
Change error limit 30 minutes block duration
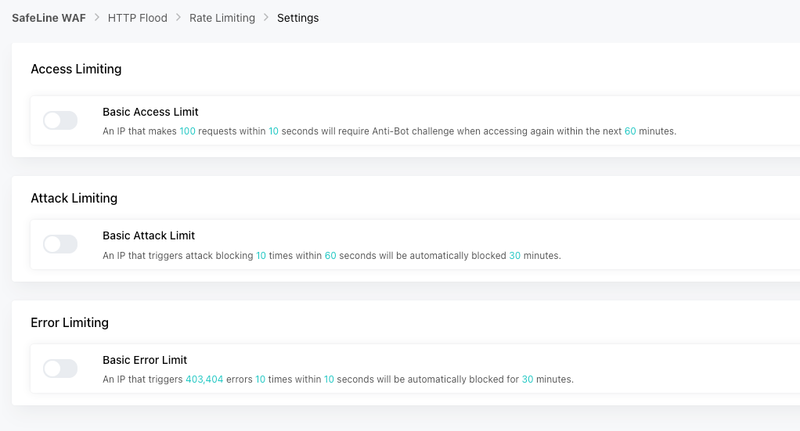tap(527, 379)
